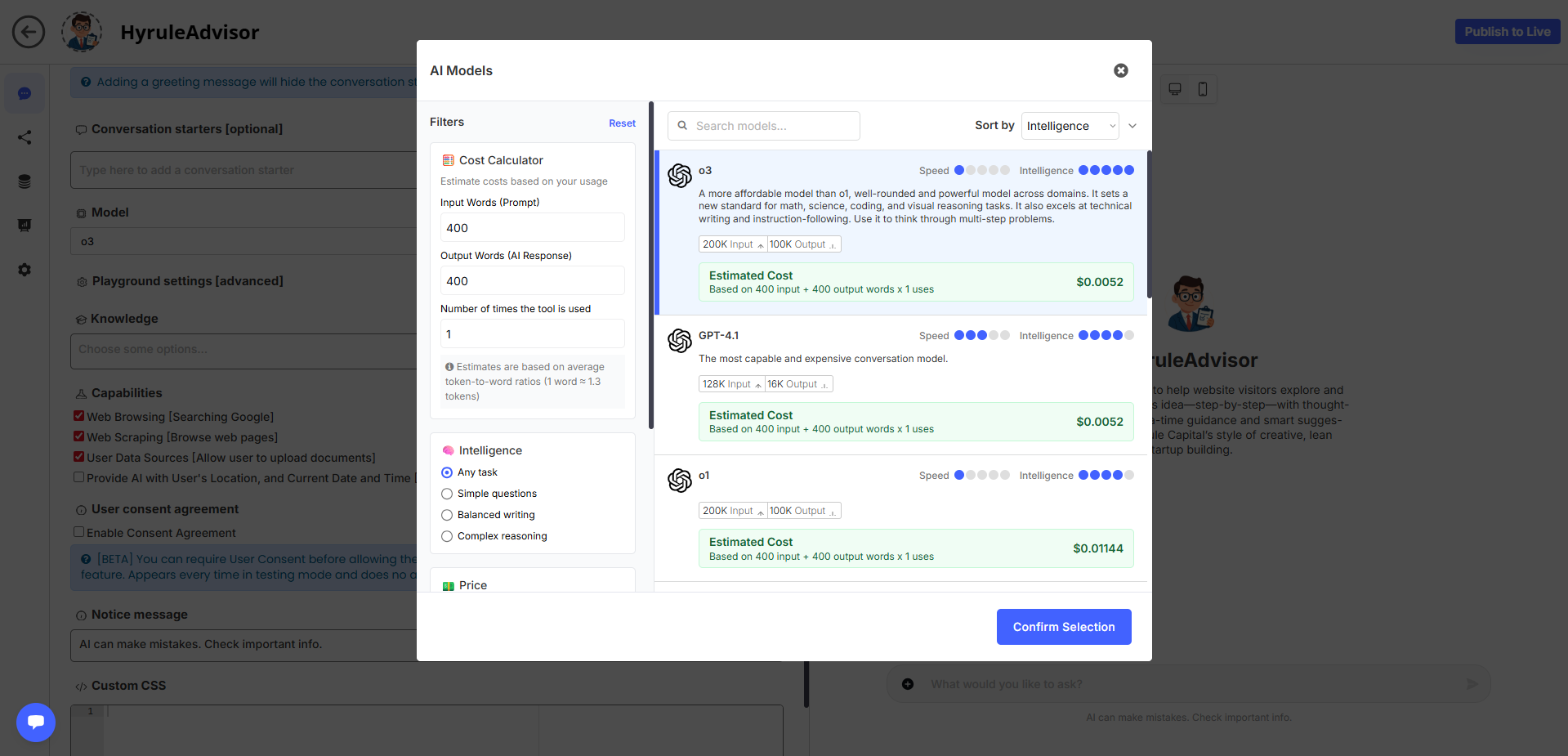Open the database sidebar icon
Screen dimensions: 1568x756
point(25,181)
